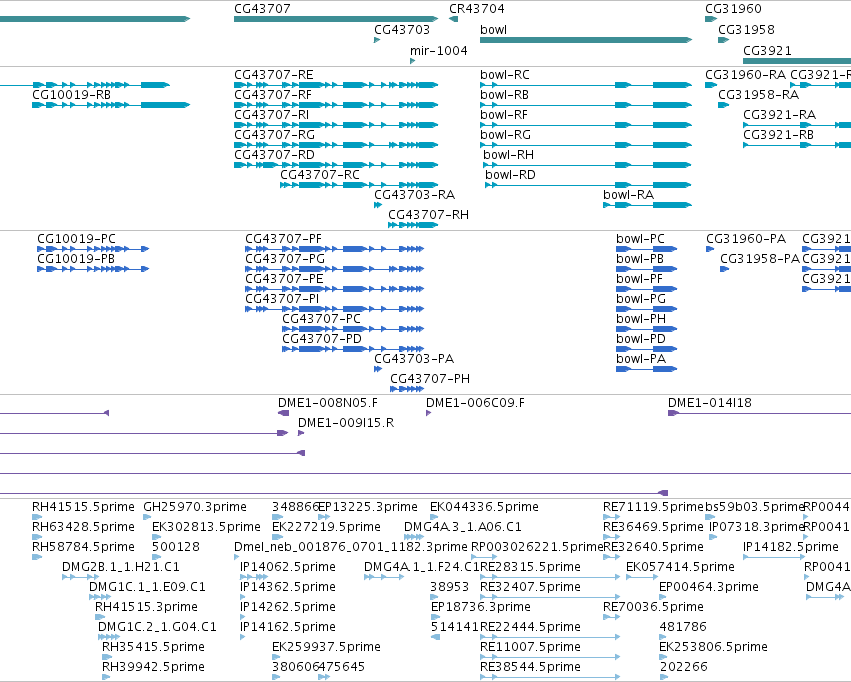This screenshot has width=851, height=682.
Task: Select CG43707-RC transcript label
Action: coord(320,175)
